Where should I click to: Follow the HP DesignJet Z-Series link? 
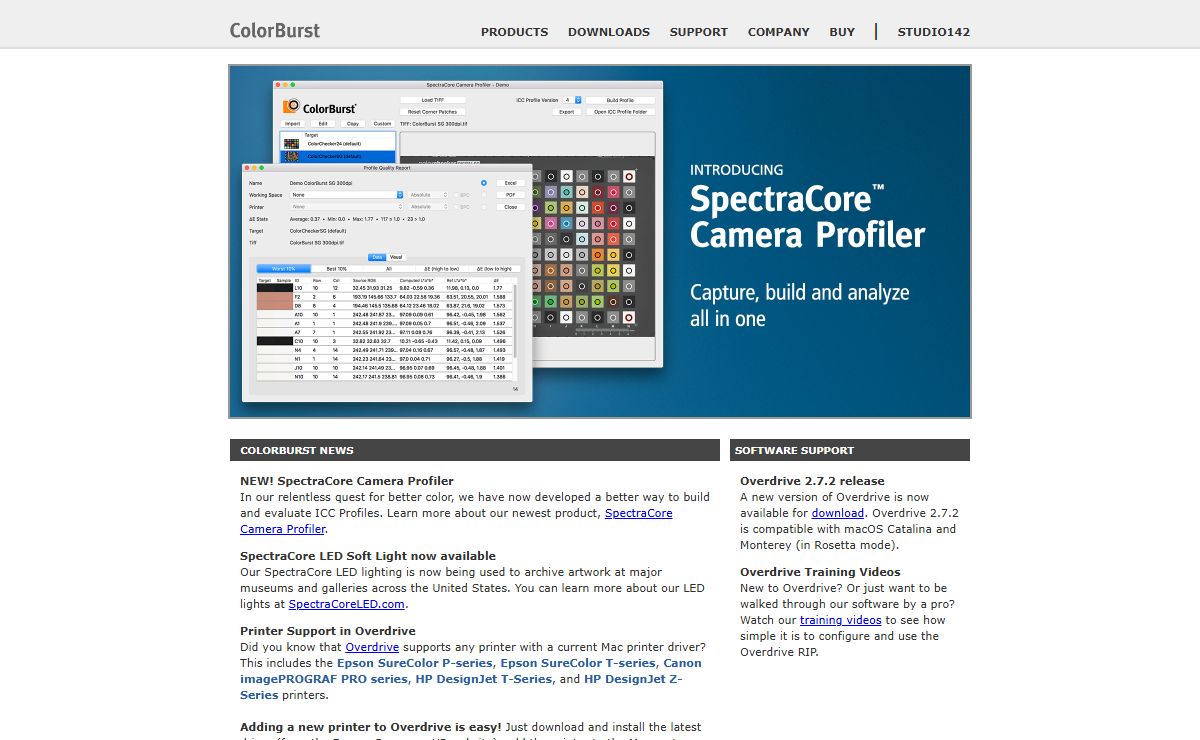pos(461,687)
